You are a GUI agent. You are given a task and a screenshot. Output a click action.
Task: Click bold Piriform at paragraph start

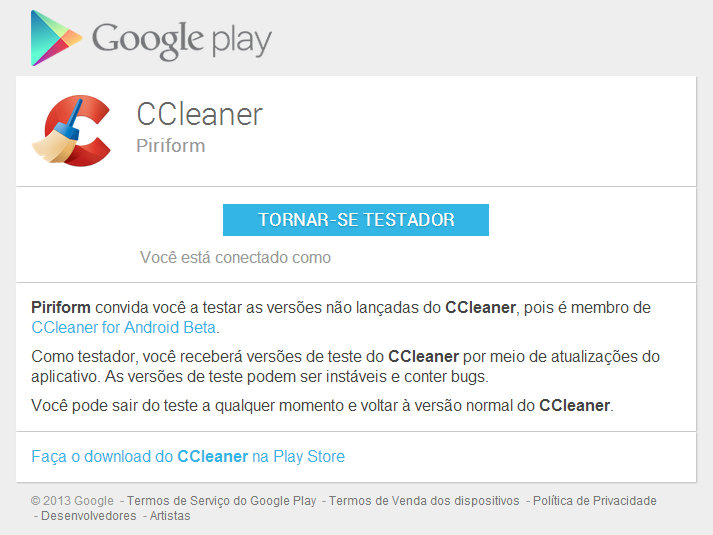[x=61, y=308]
